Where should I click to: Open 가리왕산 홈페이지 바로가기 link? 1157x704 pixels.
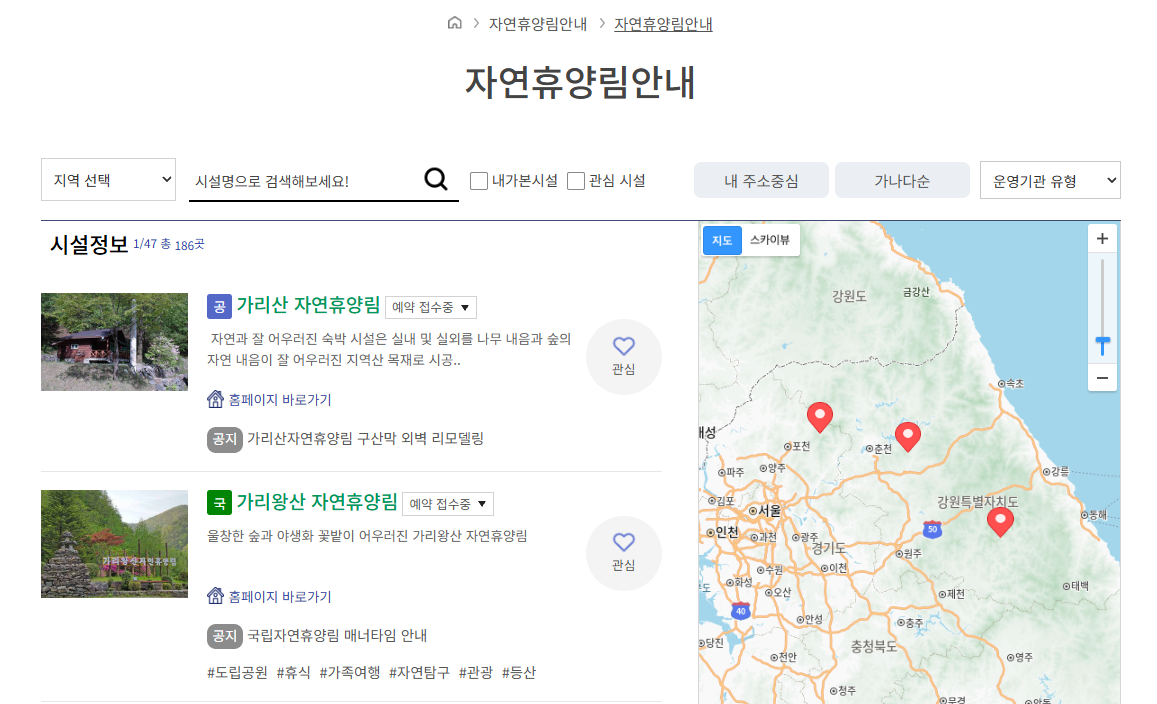coord(280,596)
